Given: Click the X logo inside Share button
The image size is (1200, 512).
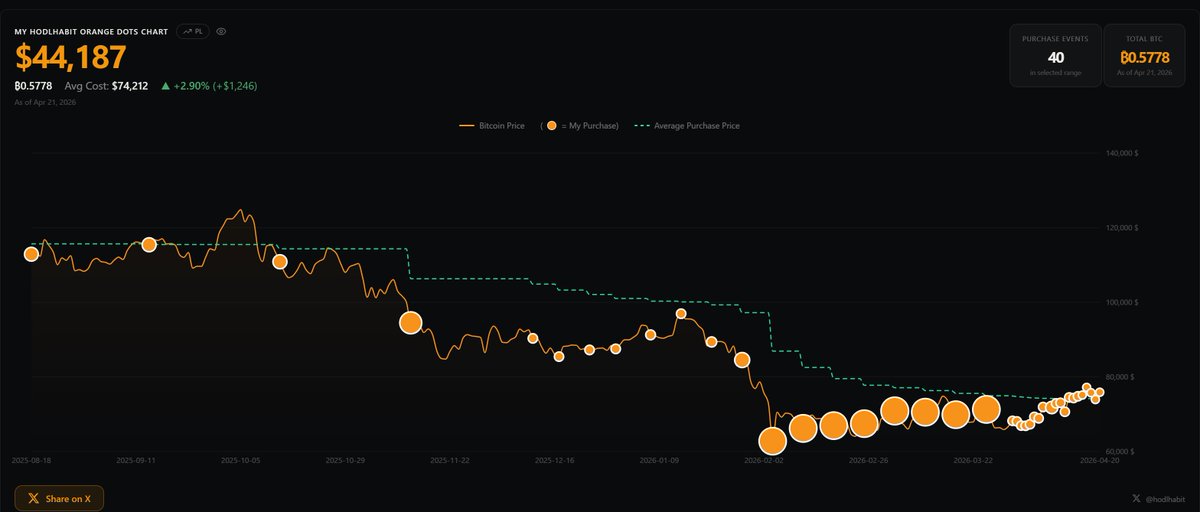Looking at the screenshot, I should point(34,498).
